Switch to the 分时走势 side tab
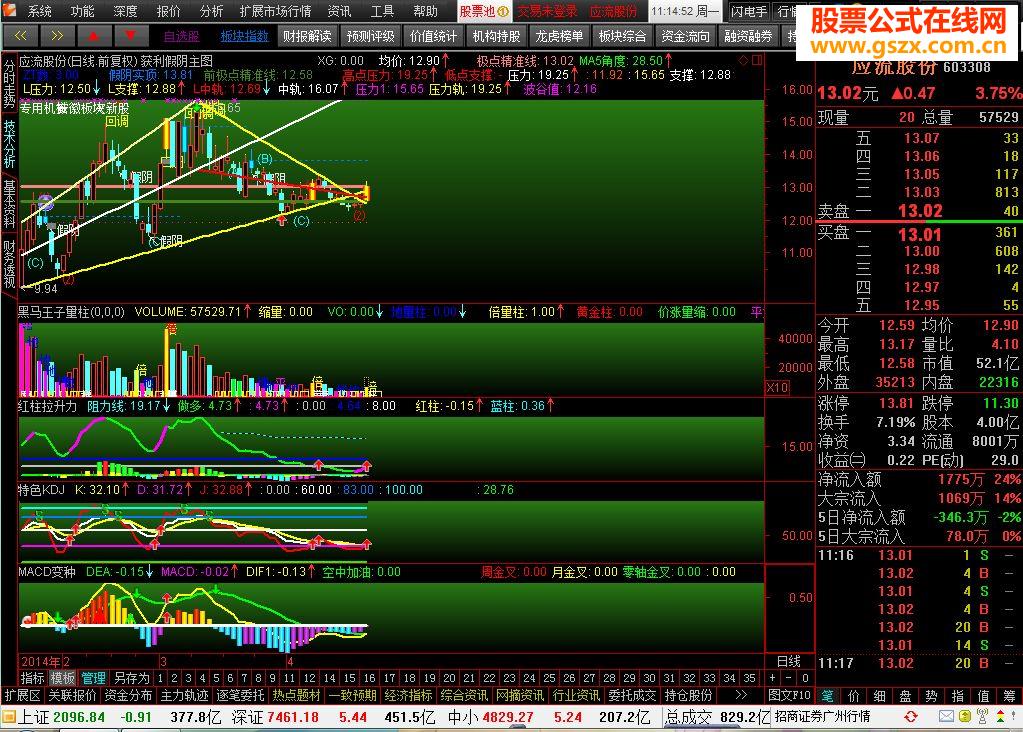1023x732 pixels. click(9, 84)
